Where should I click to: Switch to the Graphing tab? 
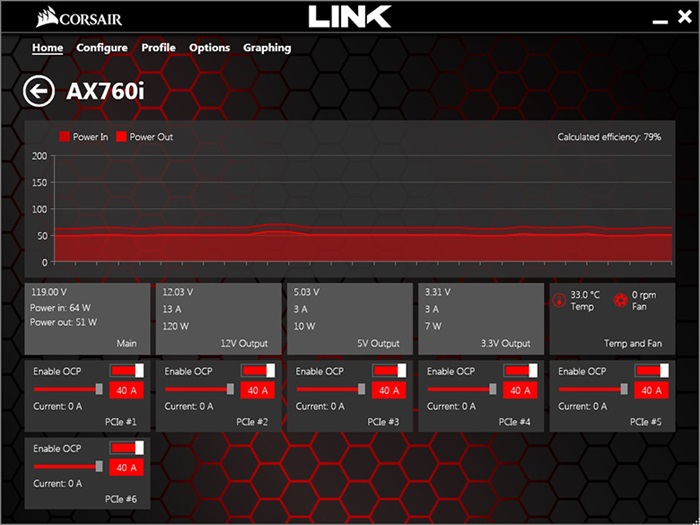(267, 48)
